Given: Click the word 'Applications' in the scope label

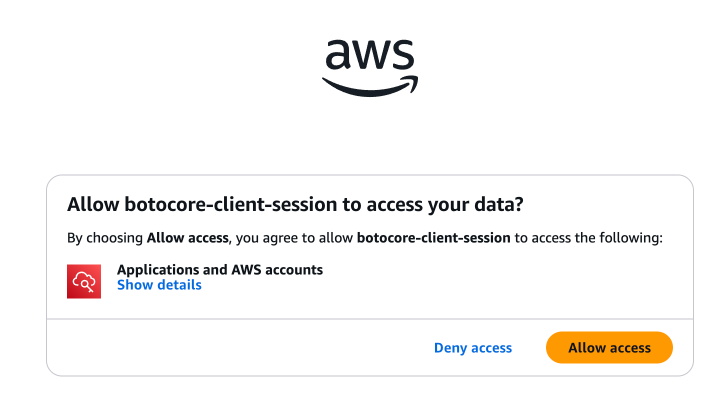Looking at the screenshot, I should point(156,270).
